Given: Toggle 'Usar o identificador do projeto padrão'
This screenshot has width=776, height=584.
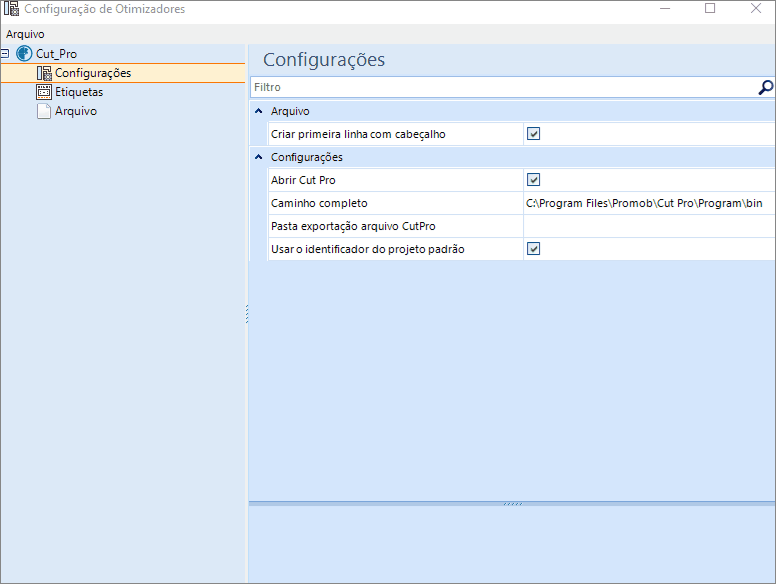Looking at the screenshot, I should (x=534, y=249).
